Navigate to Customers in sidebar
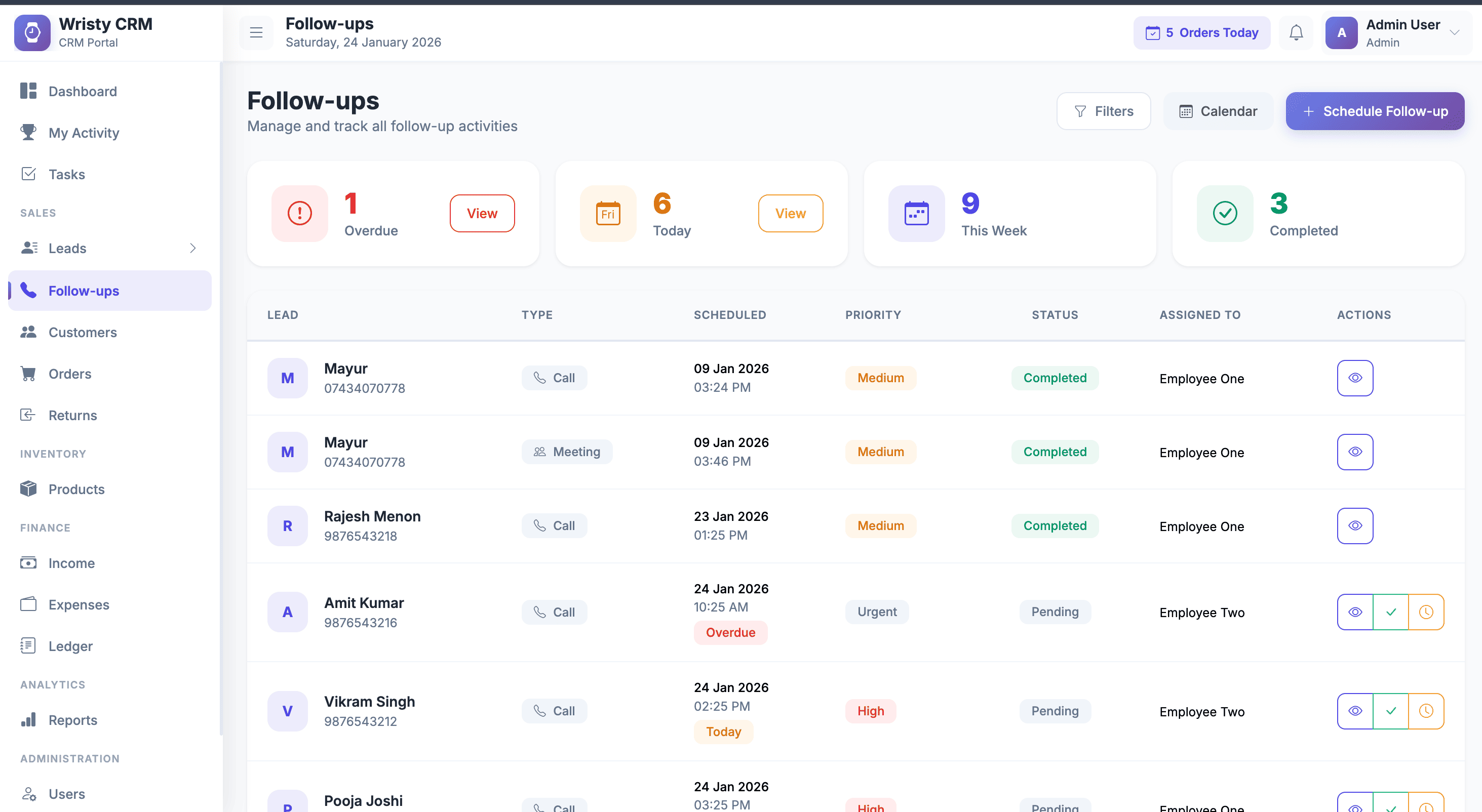 pyautogui.click(x=82, y=332)
